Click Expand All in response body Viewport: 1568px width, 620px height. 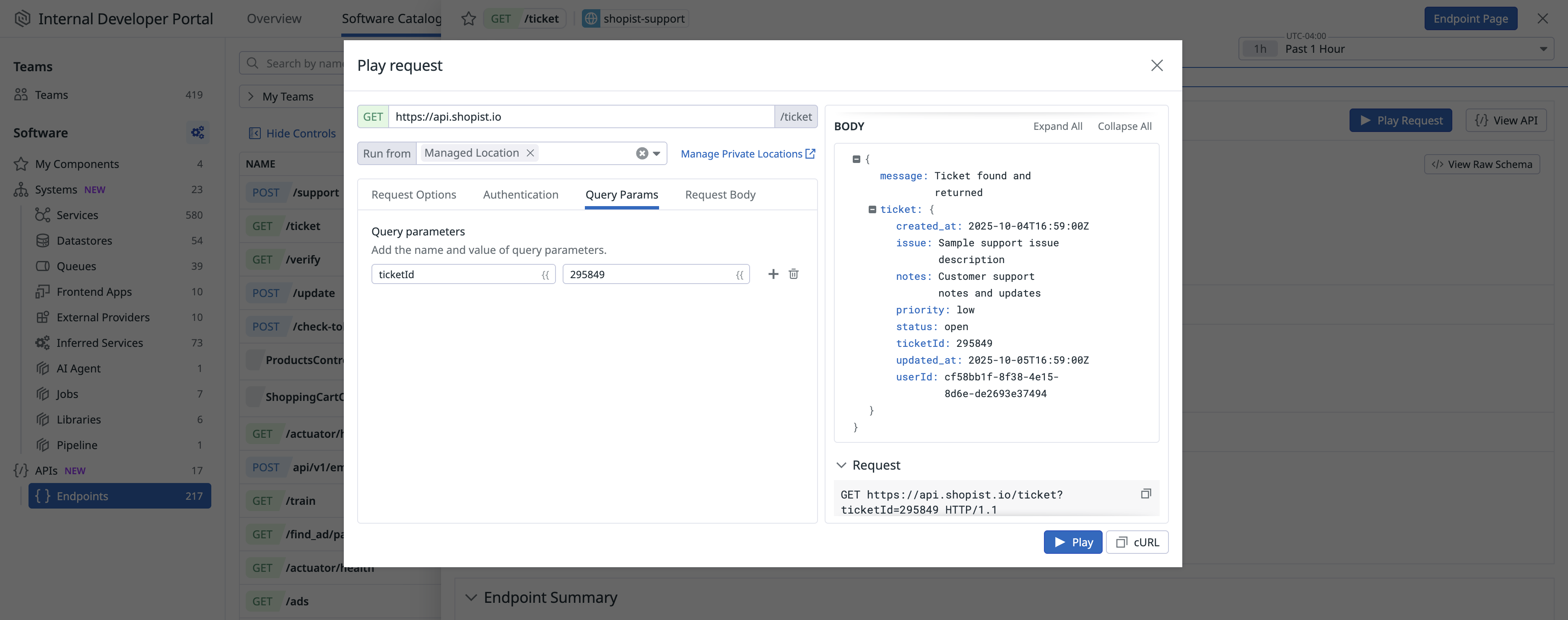pos(1057,126)
